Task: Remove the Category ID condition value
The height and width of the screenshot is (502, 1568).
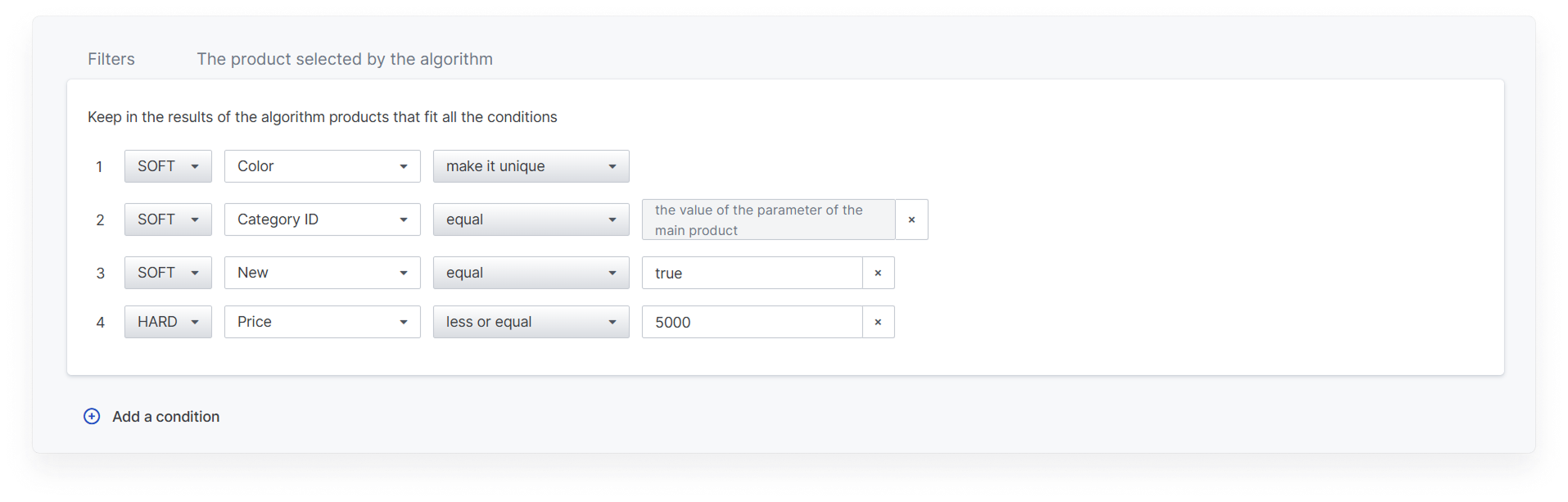Action: (911, 219)
